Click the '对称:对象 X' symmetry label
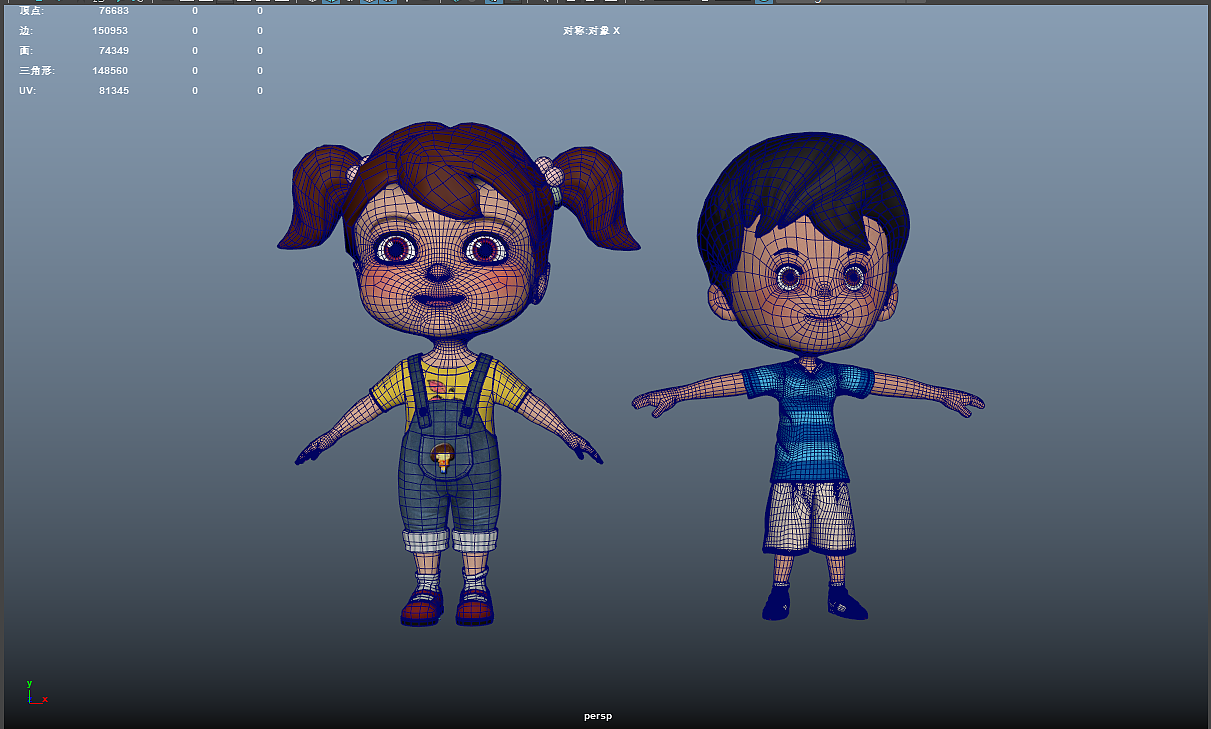The image size is (1211, 729). point(591,31)
